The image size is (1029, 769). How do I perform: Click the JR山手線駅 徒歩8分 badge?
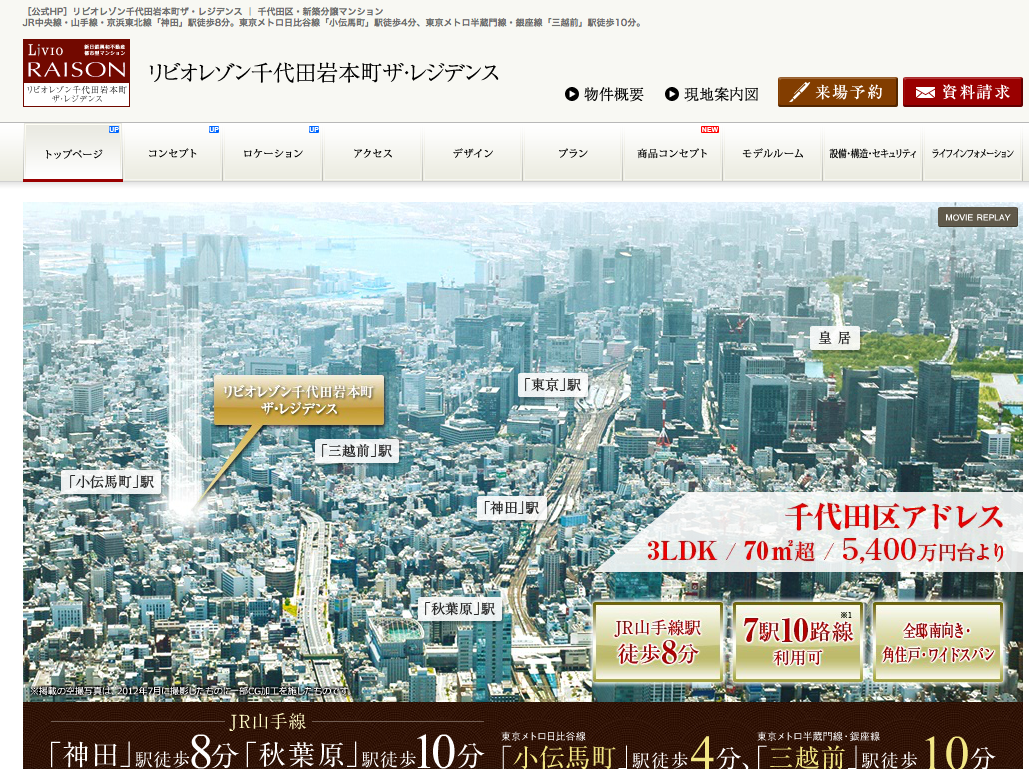click(657, 642)
